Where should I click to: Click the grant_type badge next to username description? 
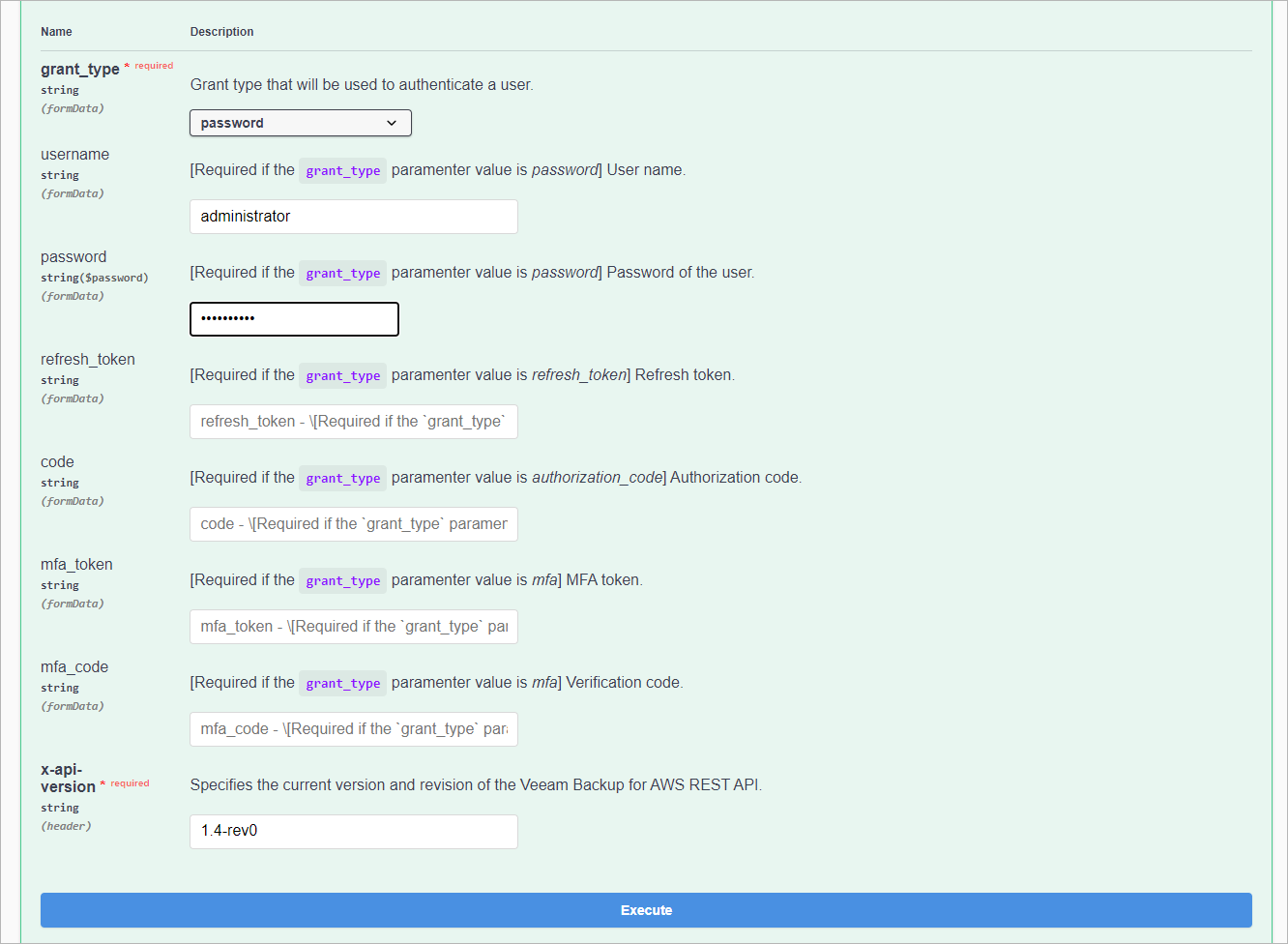click(x=342, y=170)
